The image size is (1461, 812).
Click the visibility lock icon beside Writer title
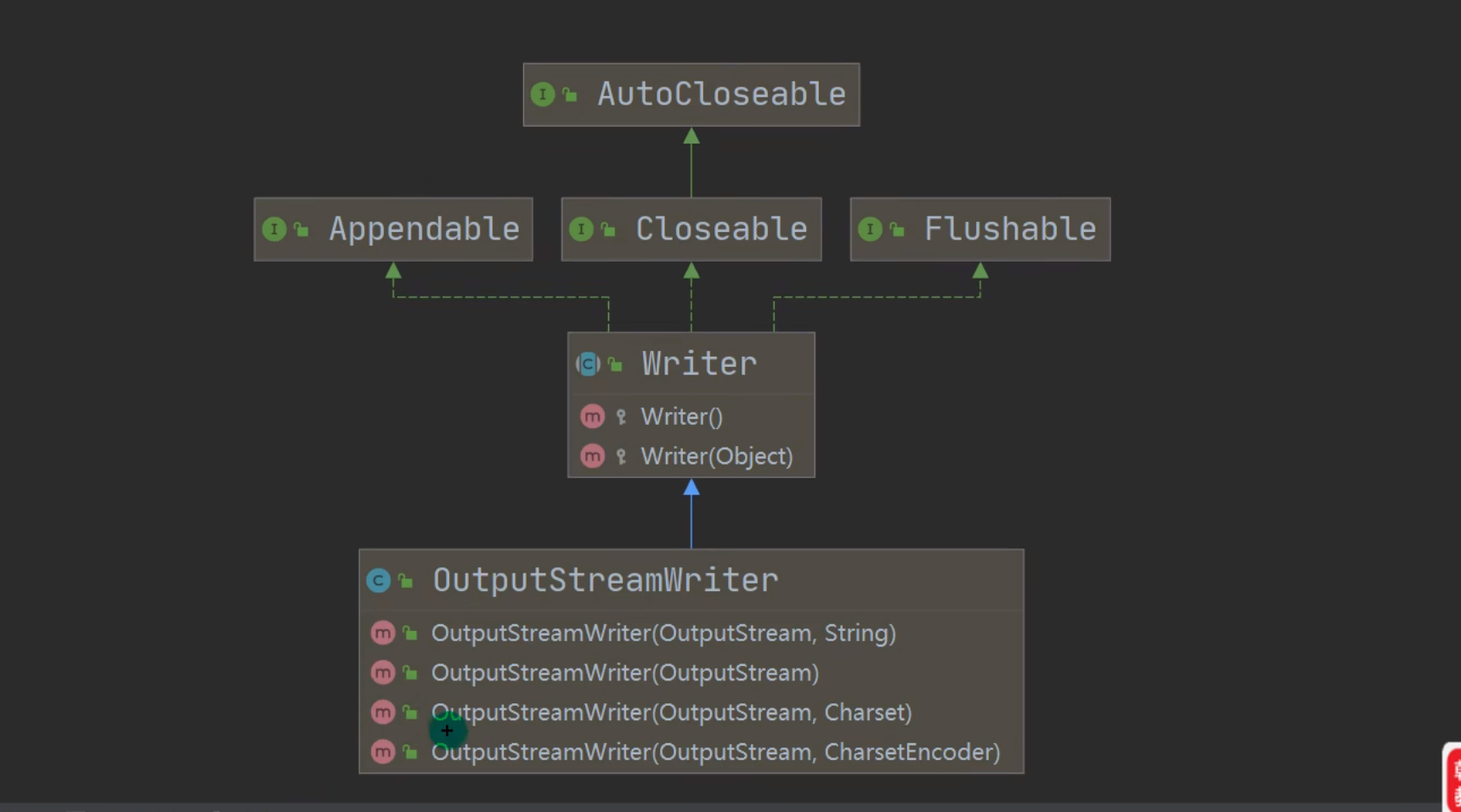[x=616, y=364]
